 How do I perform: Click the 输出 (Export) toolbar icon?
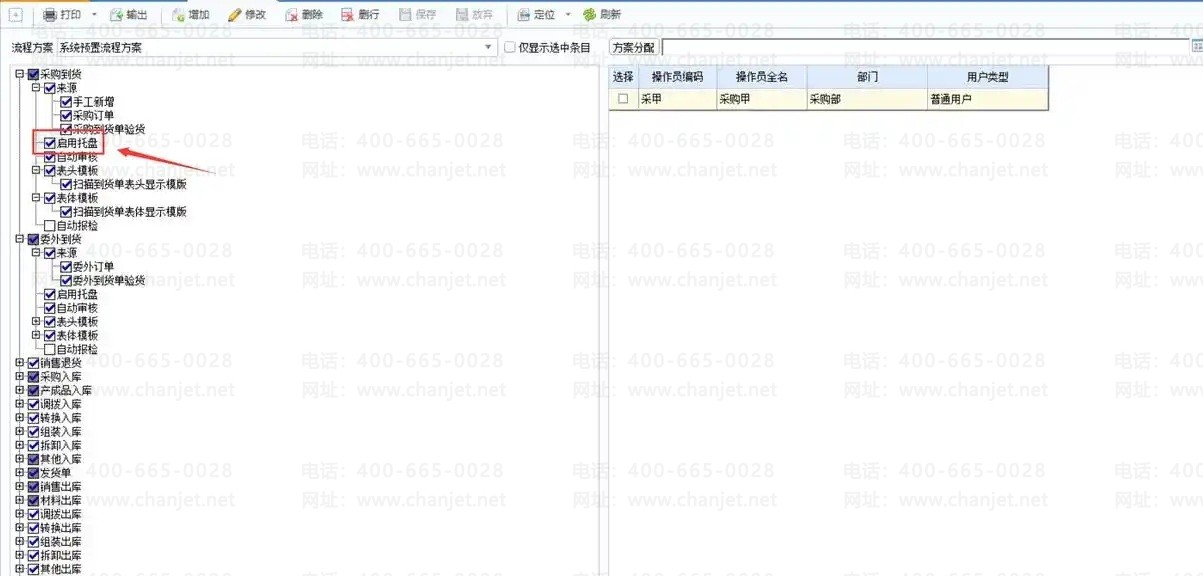pyautogui.click(x=116, y=15)
